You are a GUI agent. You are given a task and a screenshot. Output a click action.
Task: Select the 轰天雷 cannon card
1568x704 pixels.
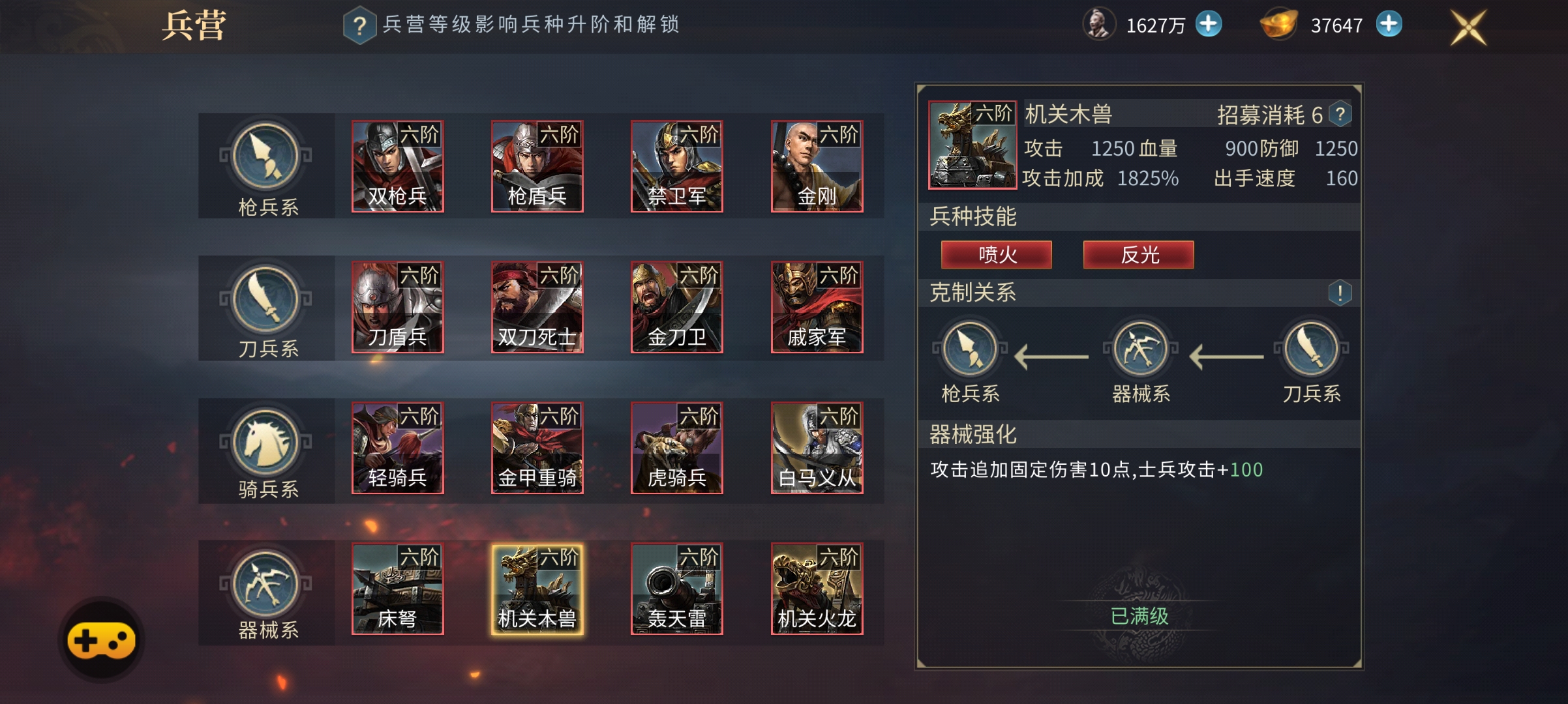677,589
